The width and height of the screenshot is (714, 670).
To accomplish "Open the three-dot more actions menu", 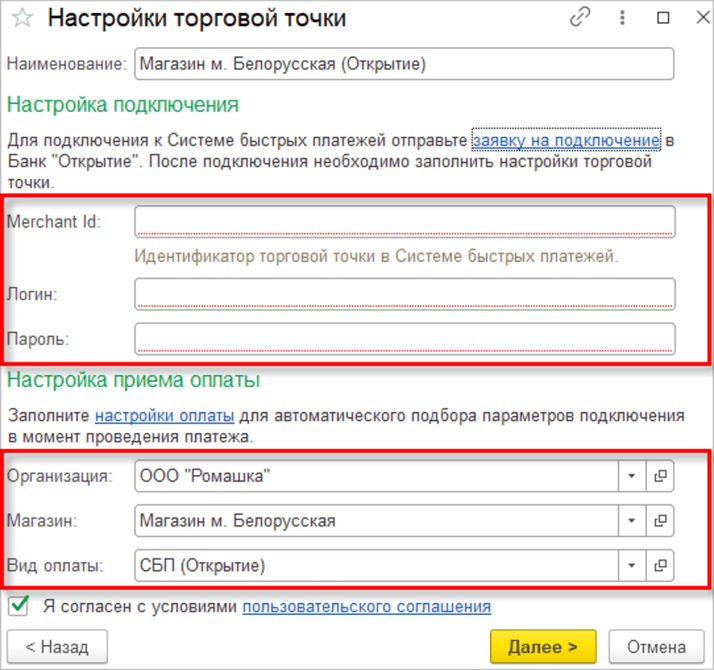I will pyautogui.click(x=622, y=18).
